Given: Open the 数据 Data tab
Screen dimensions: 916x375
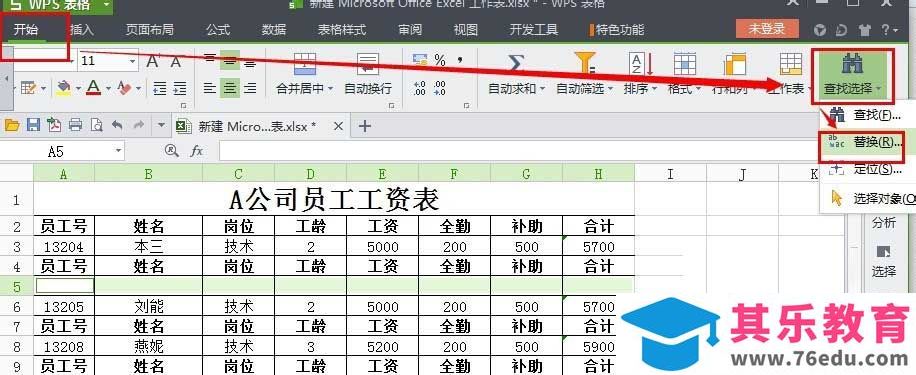Looking at the screenshot, I should pos(274,29).
